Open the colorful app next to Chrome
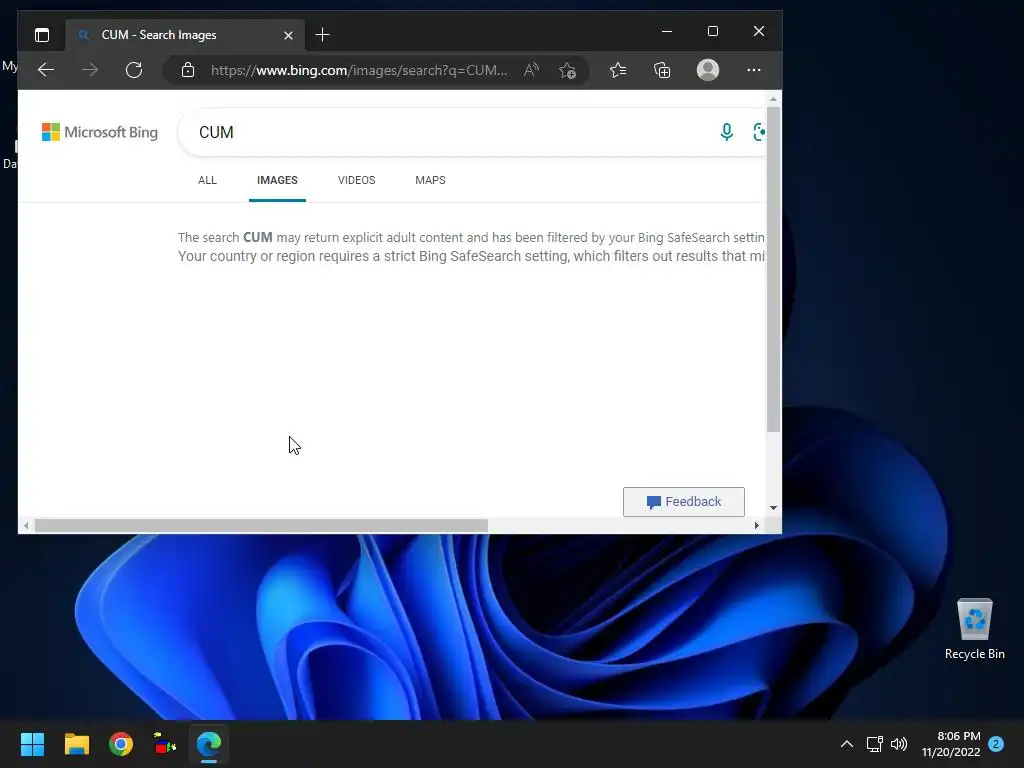Image resolution: width=1024 pixels, height=768 pixels. [x=165, y=744]
